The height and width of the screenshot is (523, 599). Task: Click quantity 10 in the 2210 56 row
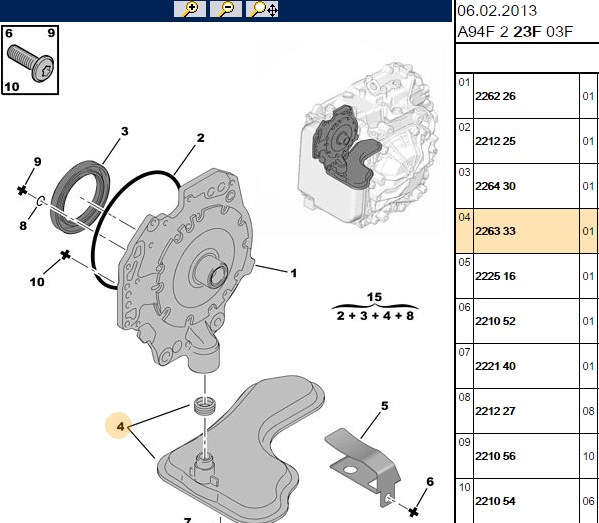tap(589, 456)
